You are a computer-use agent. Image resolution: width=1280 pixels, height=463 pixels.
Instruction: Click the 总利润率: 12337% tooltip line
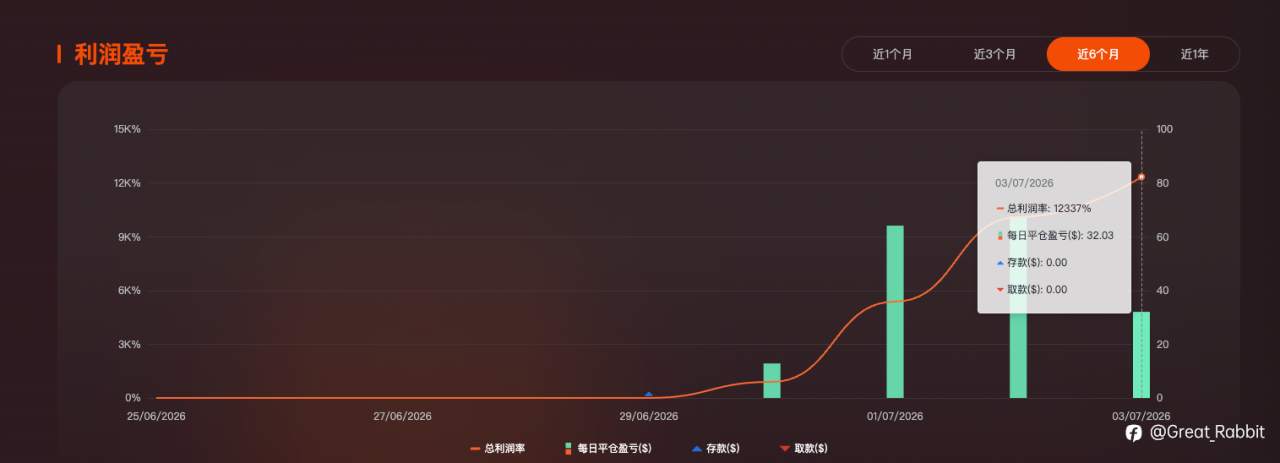[x=1043, y=209]
